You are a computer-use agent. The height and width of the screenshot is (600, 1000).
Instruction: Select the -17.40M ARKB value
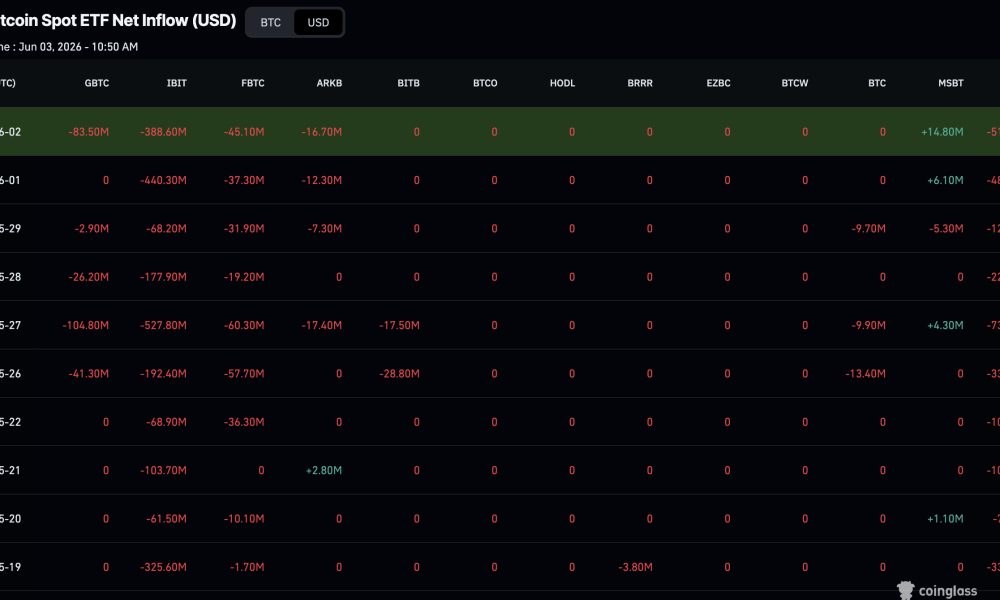321,325
